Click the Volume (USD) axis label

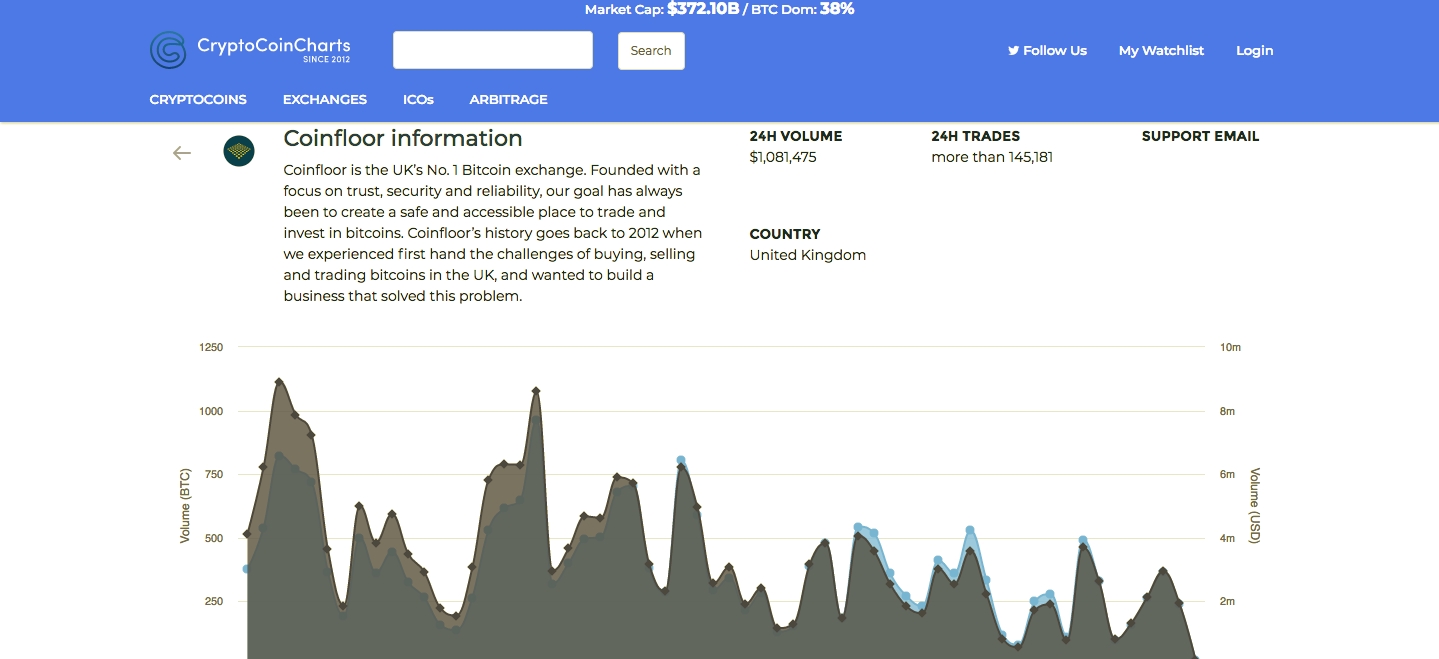(x=1255, y=506)
